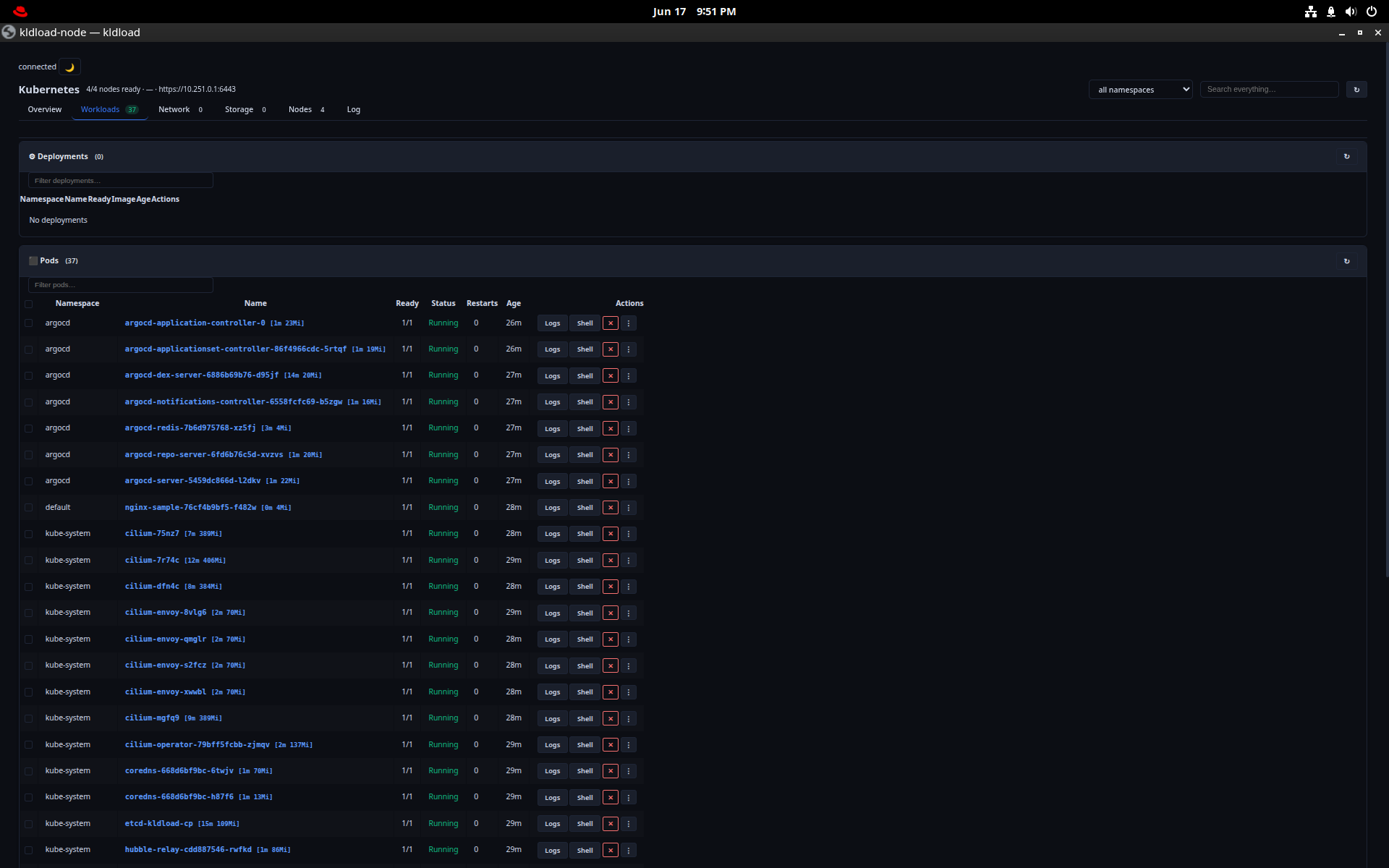Open the Nodes tab
The width and height of the screenshot is (1389, 868).
pos(306,109)
